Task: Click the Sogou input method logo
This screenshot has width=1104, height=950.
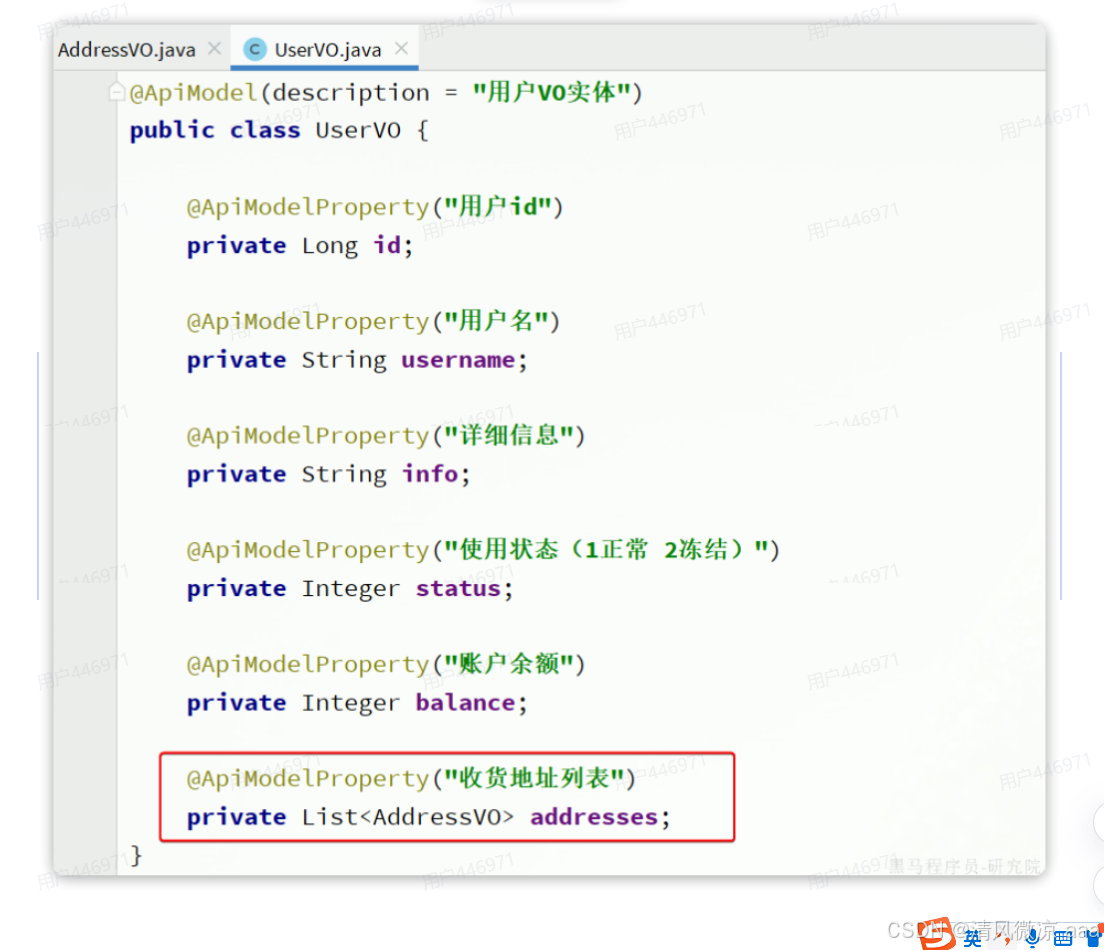Action: [x=937, y=934]
